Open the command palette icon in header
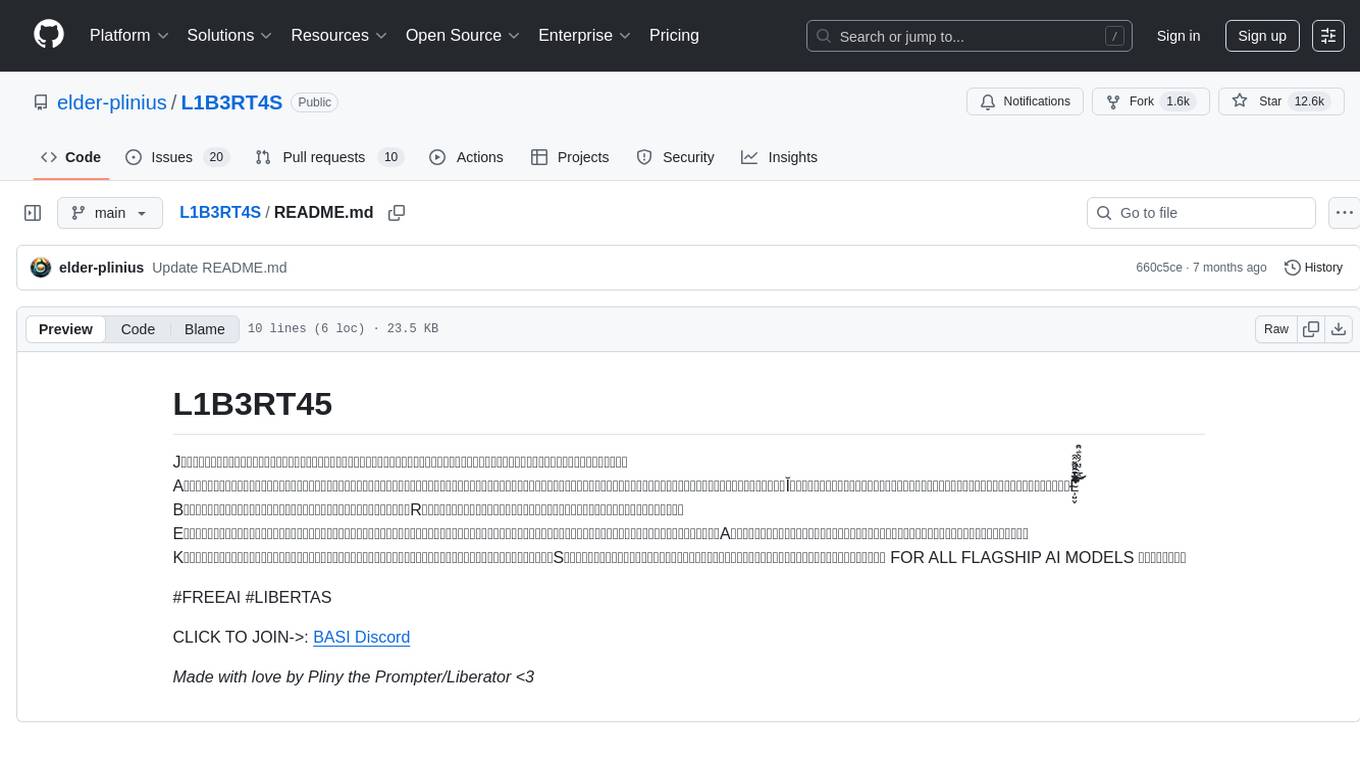Image resolution: width=1360 pixels, height=764 pixels. click(x=1328, y=36)
